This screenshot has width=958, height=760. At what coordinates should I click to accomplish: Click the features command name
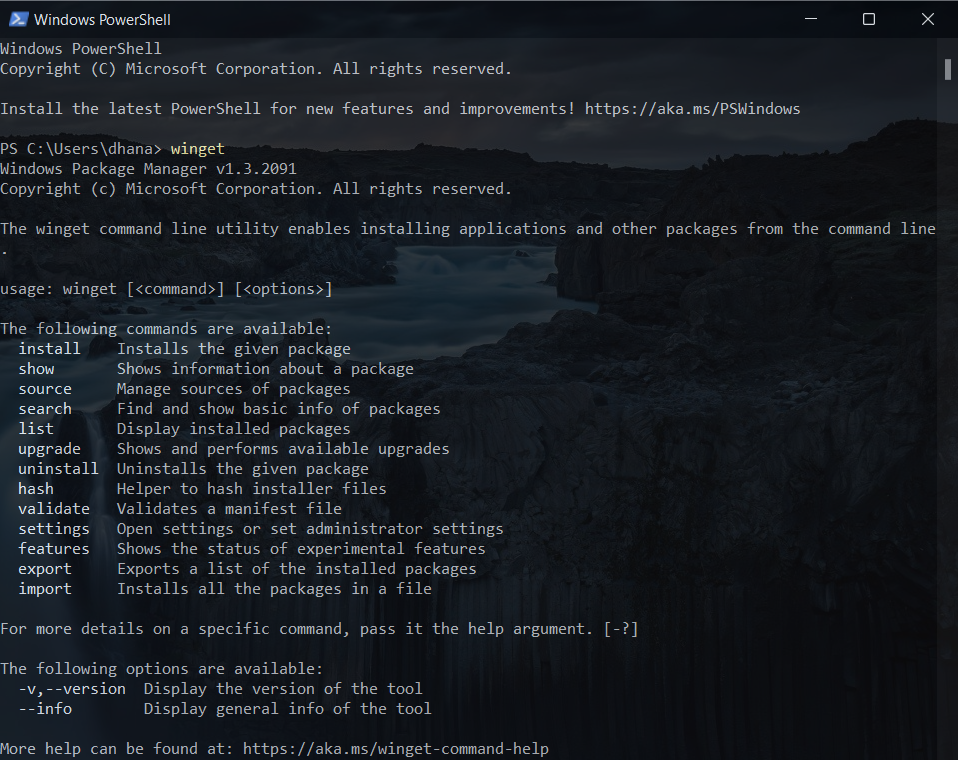[54, 549]
